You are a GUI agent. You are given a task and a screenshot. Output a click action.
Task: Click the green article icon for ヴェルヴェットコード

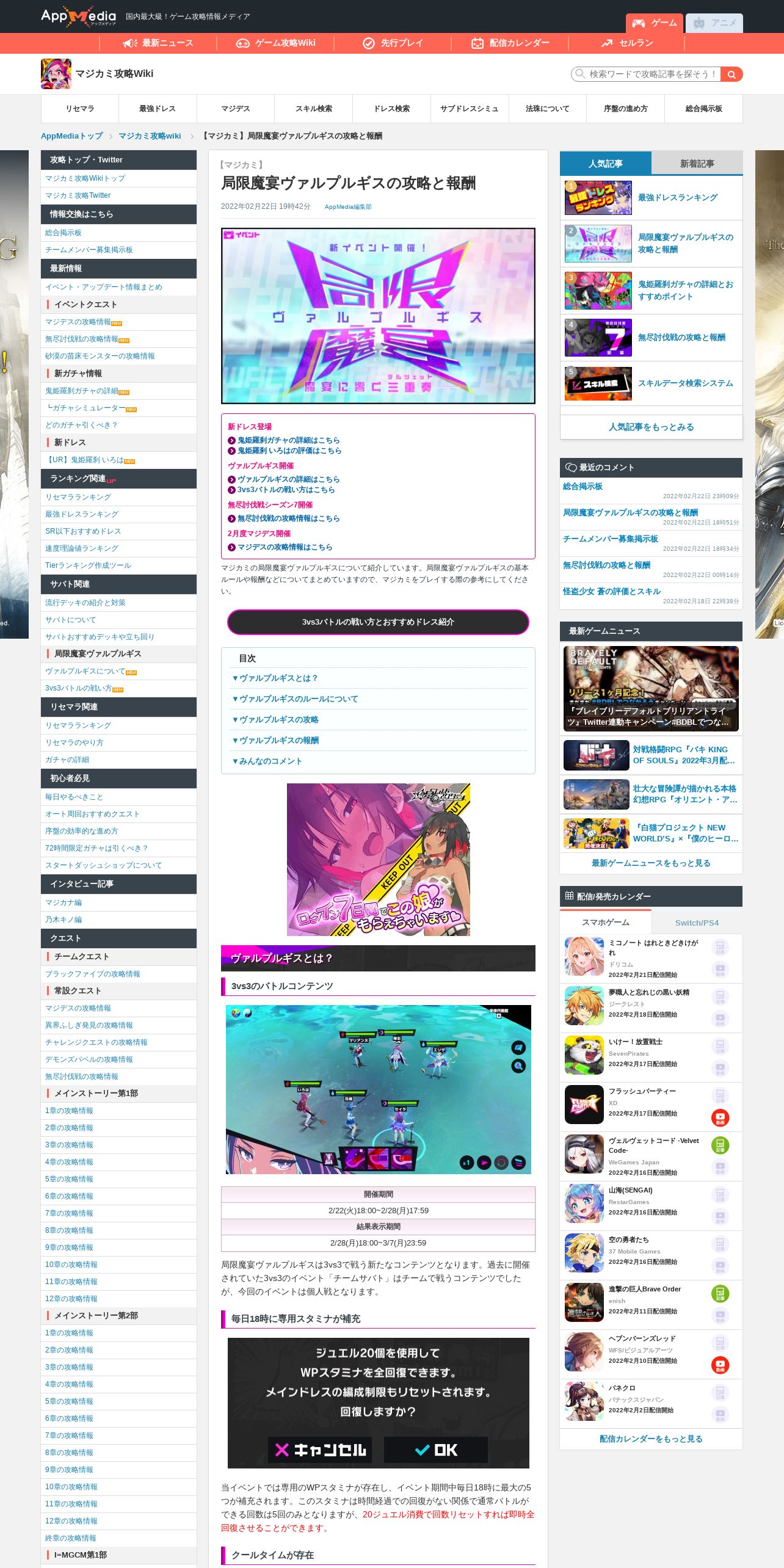point(720,1145)
